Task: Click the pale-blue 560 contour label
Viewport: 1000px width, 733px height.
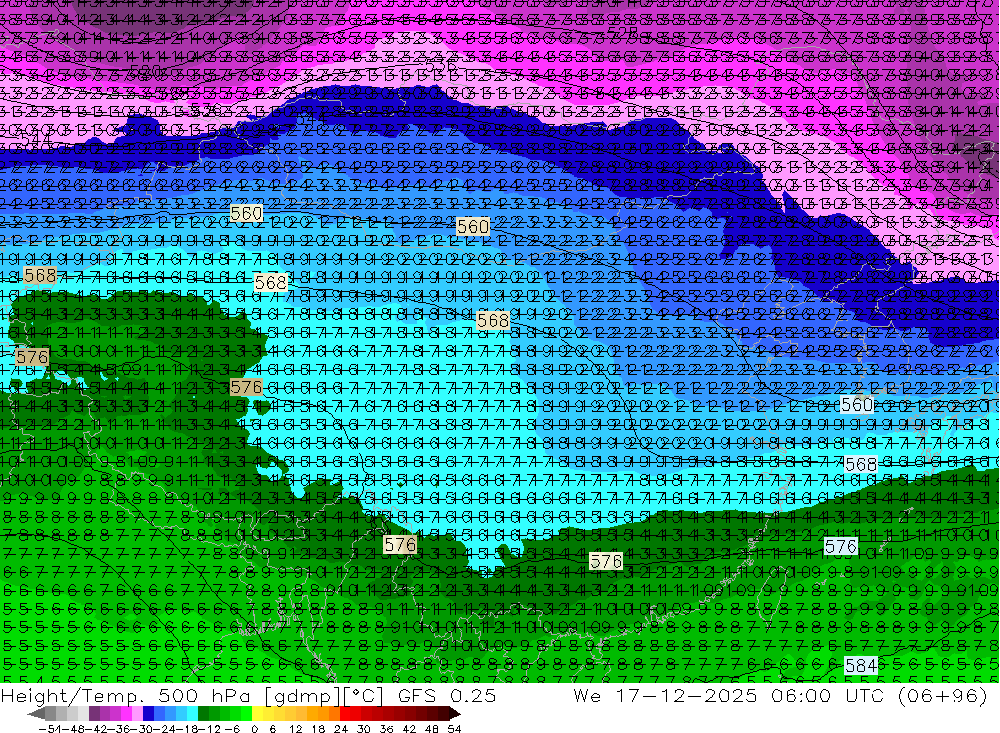Action: click(857, 404)
